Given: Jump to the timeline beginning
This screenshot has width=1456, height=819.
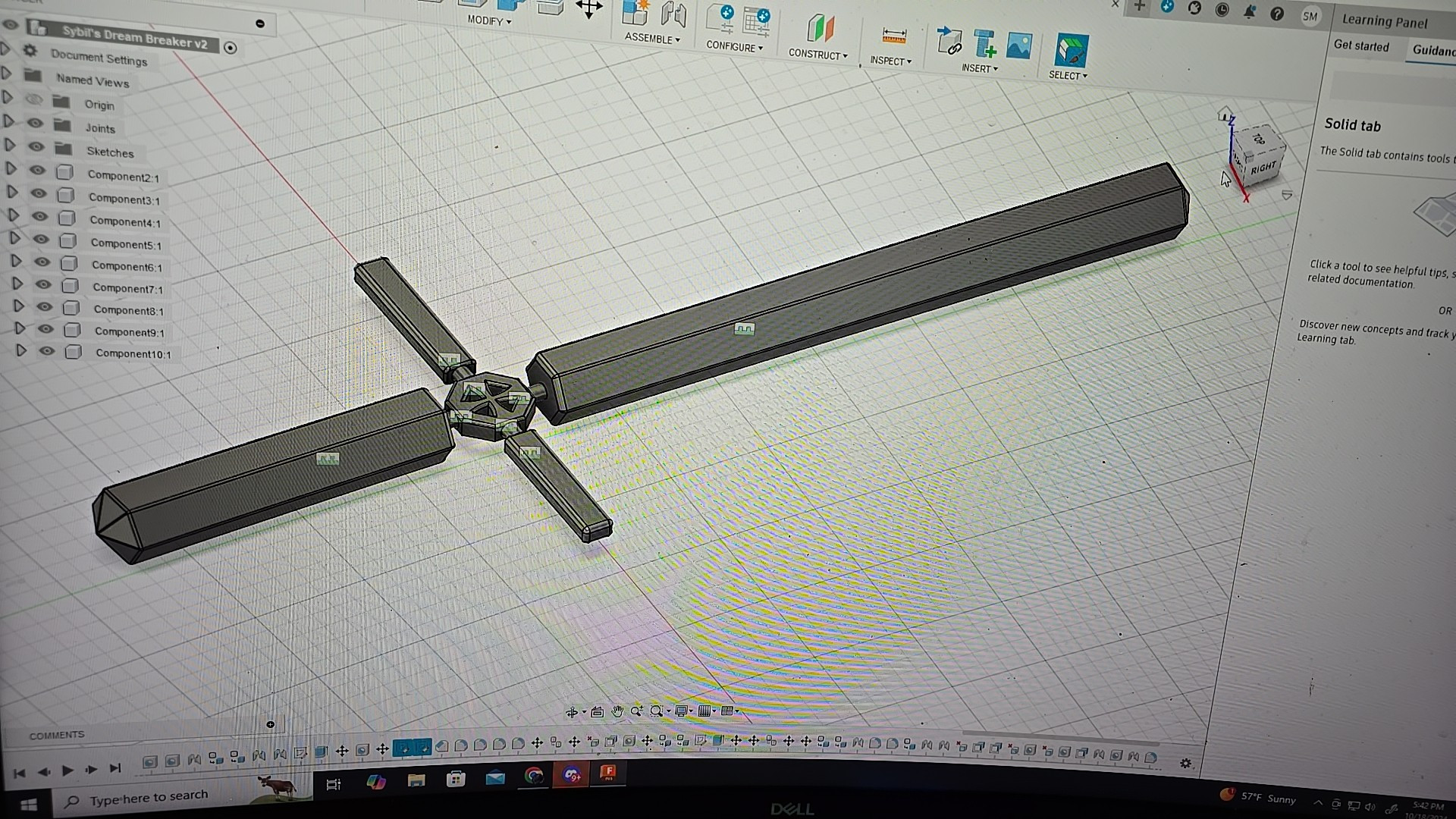Looking at the screenshot, I should (x=20, y=773).
